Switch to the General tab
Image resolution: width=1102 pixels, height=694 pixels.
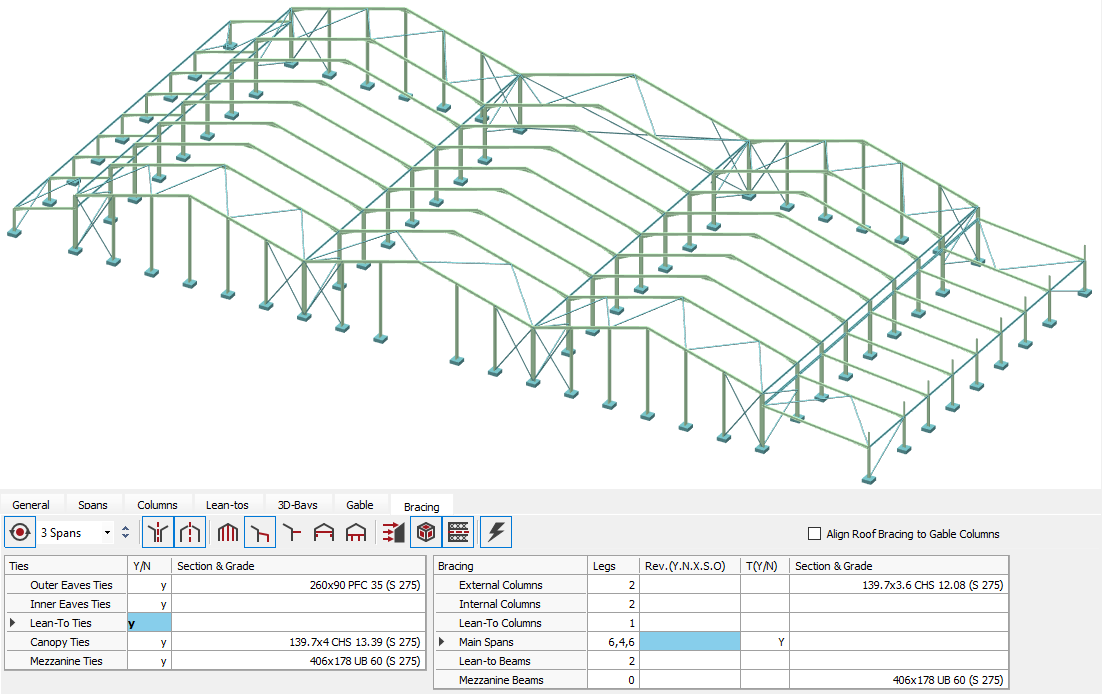[31, 505]
